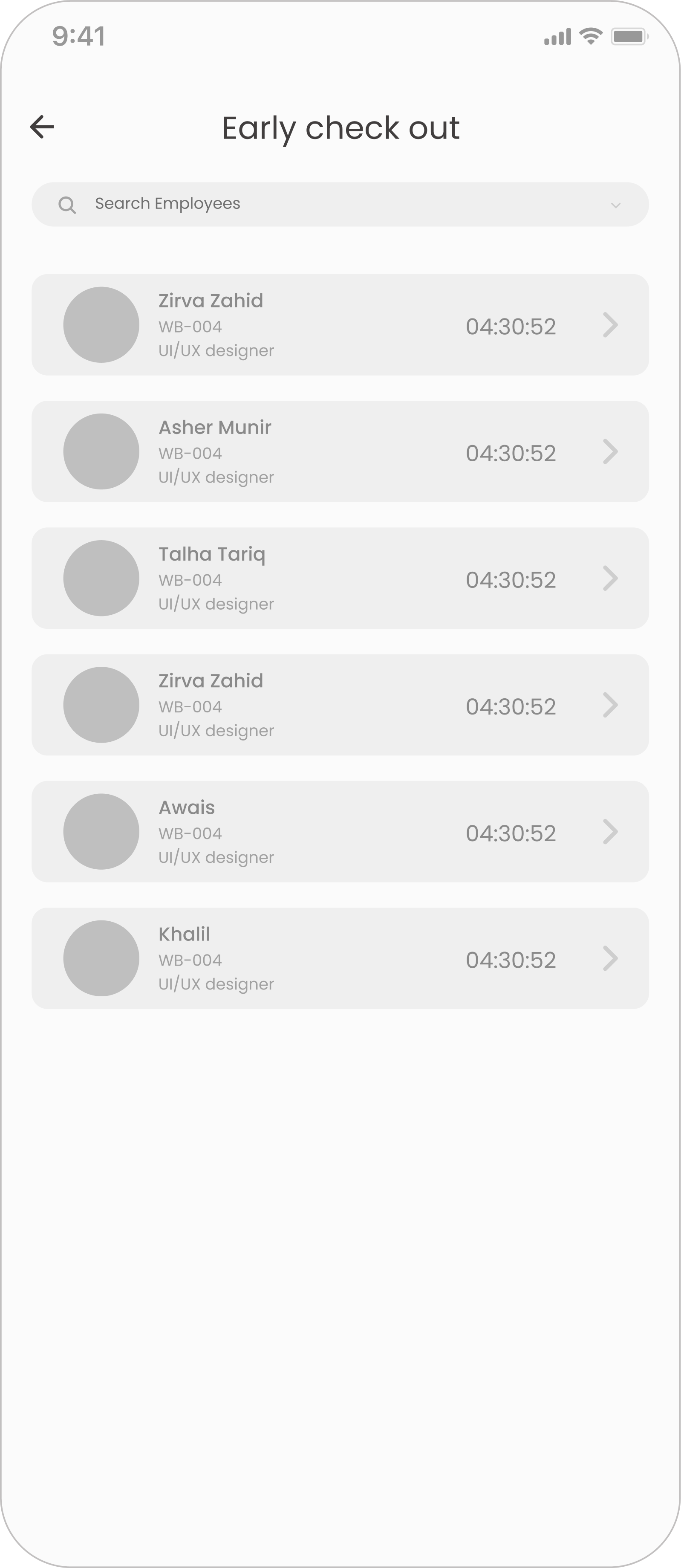Open Khalil's details chevron
Image resolution: width=681 pixels, height=1568 pixels.
pos(610,958)
